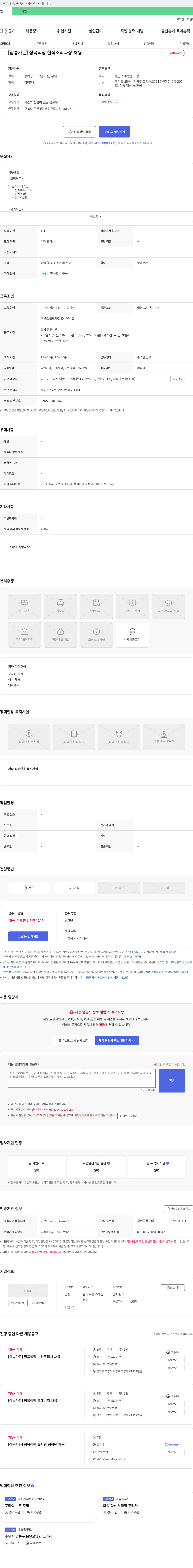Click the heart icon on 관심정보 등록
193x1568 pixels.
pos(71,131)
